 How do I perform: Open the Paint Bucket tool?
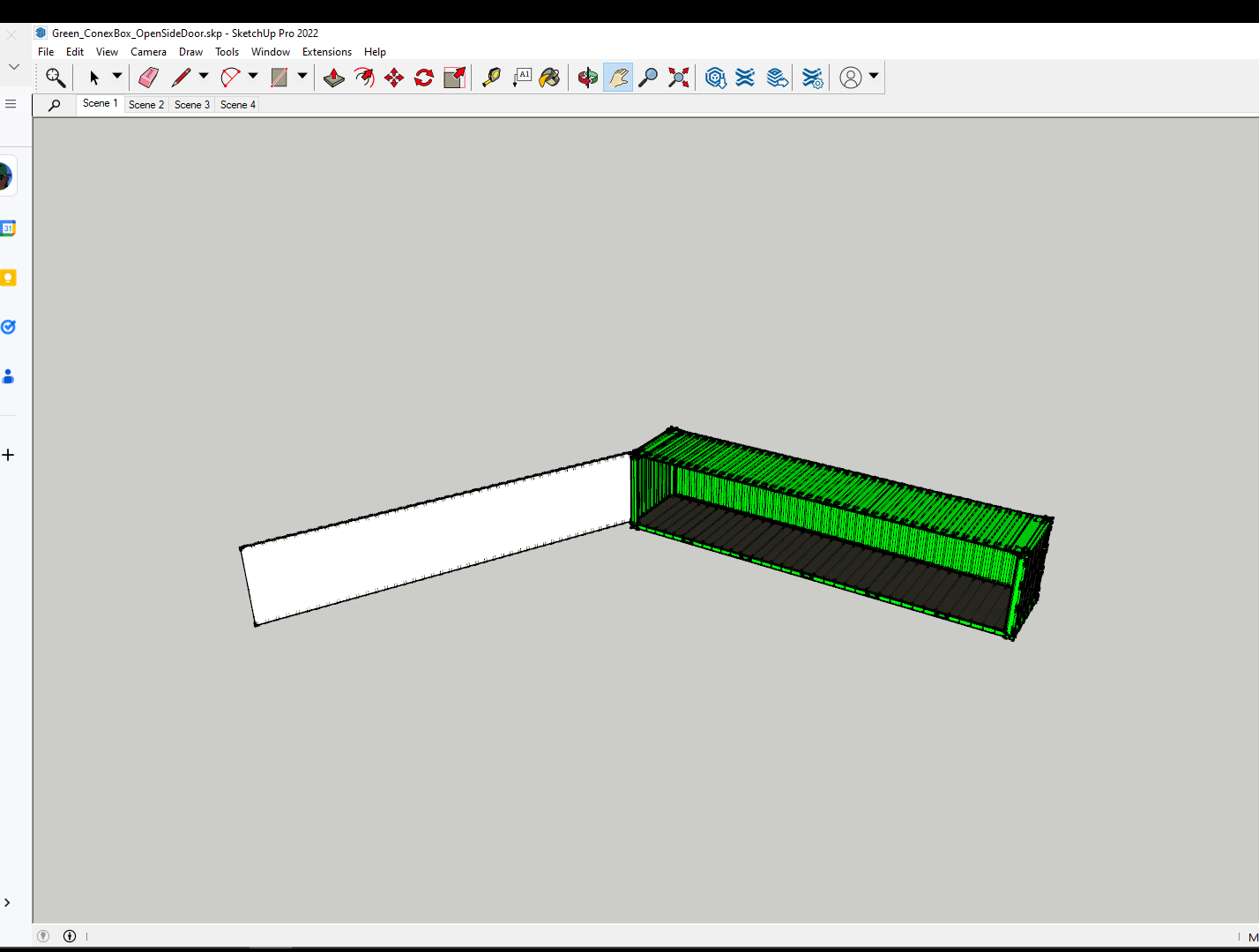(550, 78)
